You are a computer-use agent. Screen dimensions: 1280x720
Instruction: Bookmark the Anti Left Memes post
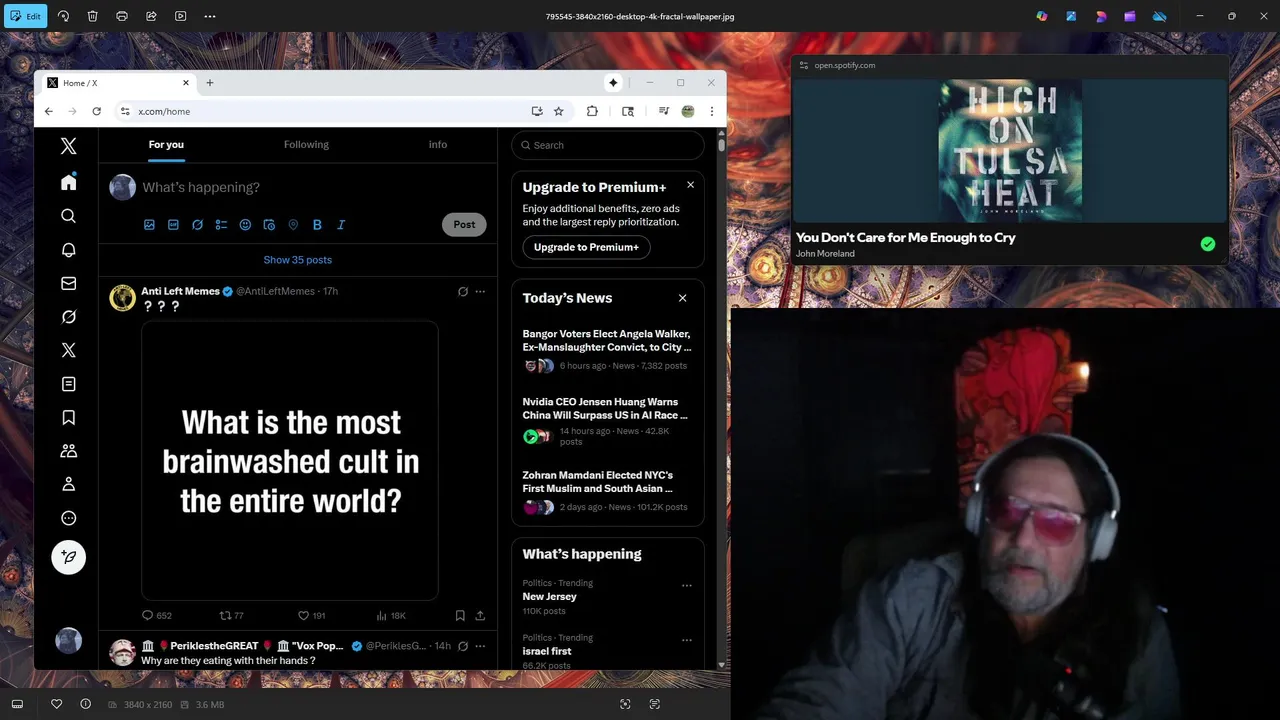coord(460,616)
